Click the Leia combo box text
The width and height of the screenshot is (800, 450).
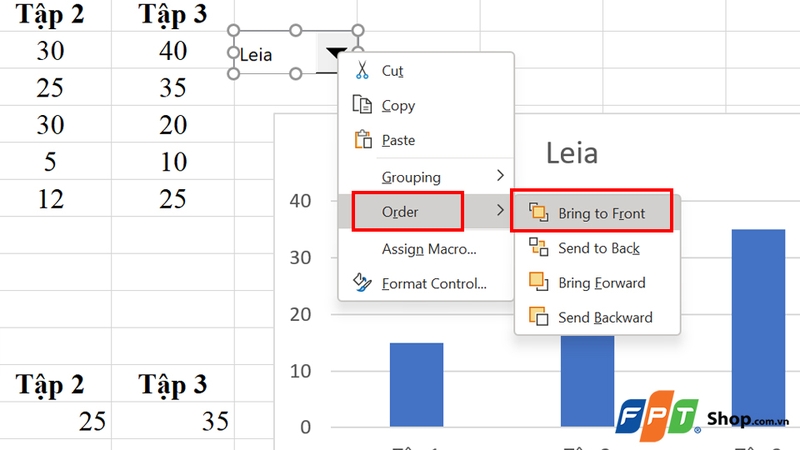click(x=256, y=55)
